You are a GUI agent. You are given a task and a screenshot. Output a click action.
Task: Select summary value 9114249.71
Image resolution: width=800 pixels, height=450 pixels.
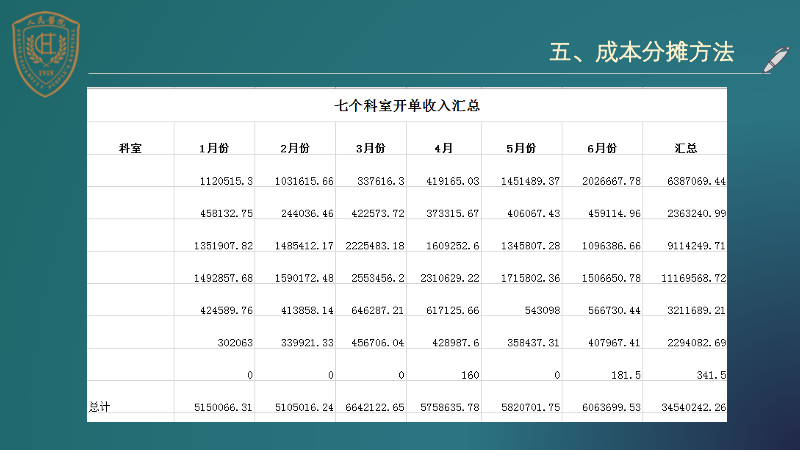696,246
